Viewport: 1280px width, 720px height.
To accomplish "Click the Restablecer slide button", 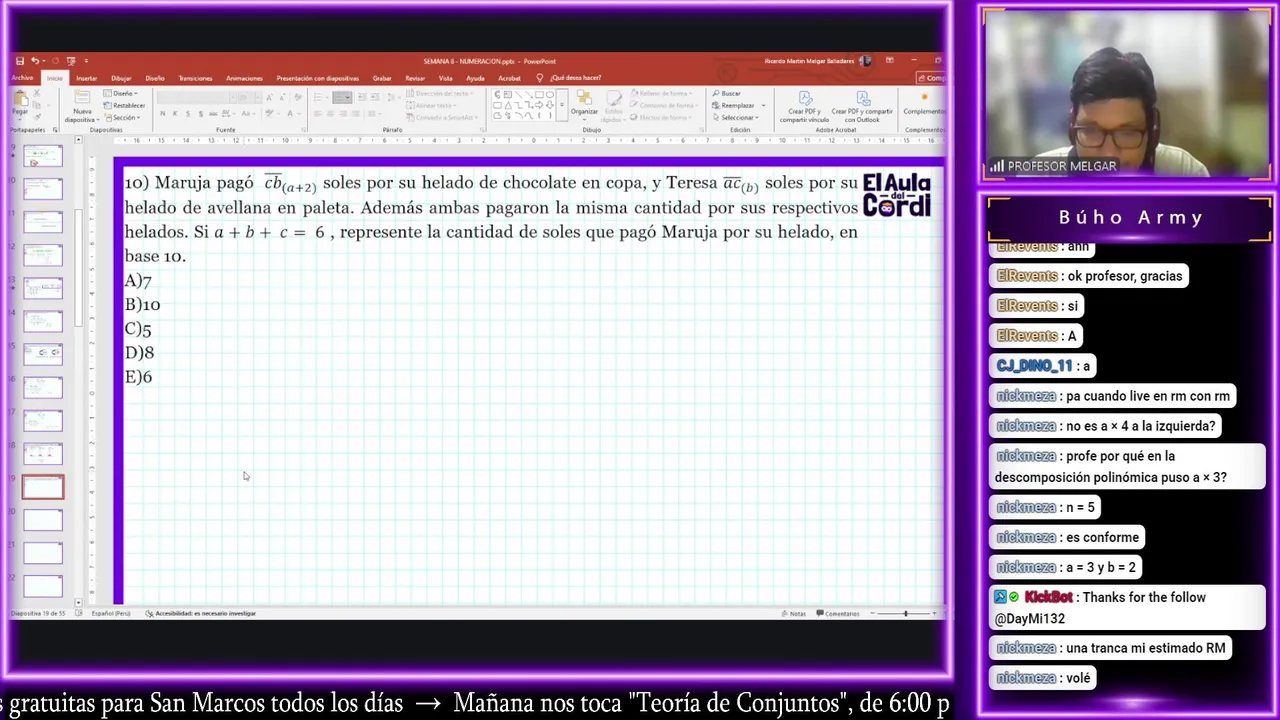I will (x=124, y=105).
